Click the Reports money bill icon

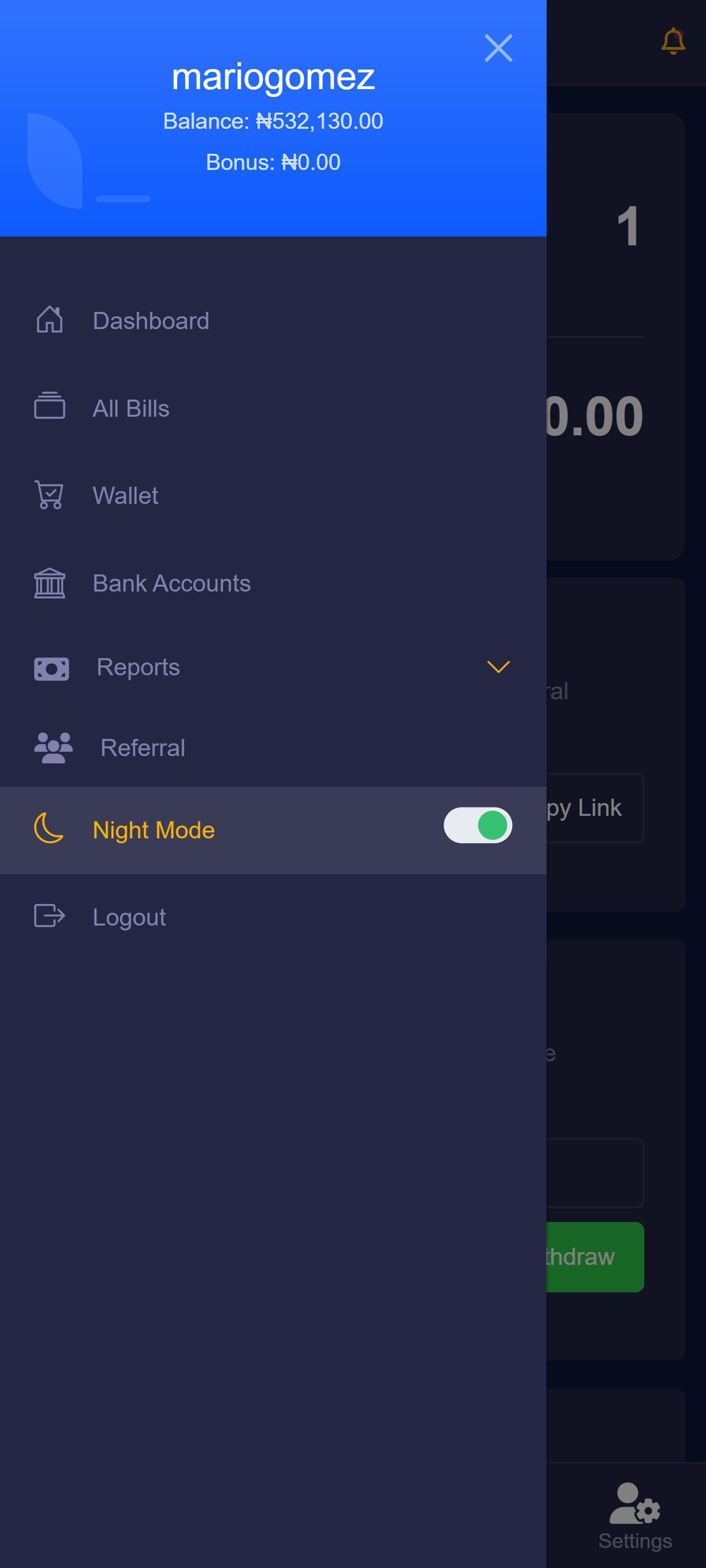tap(52, 668)
